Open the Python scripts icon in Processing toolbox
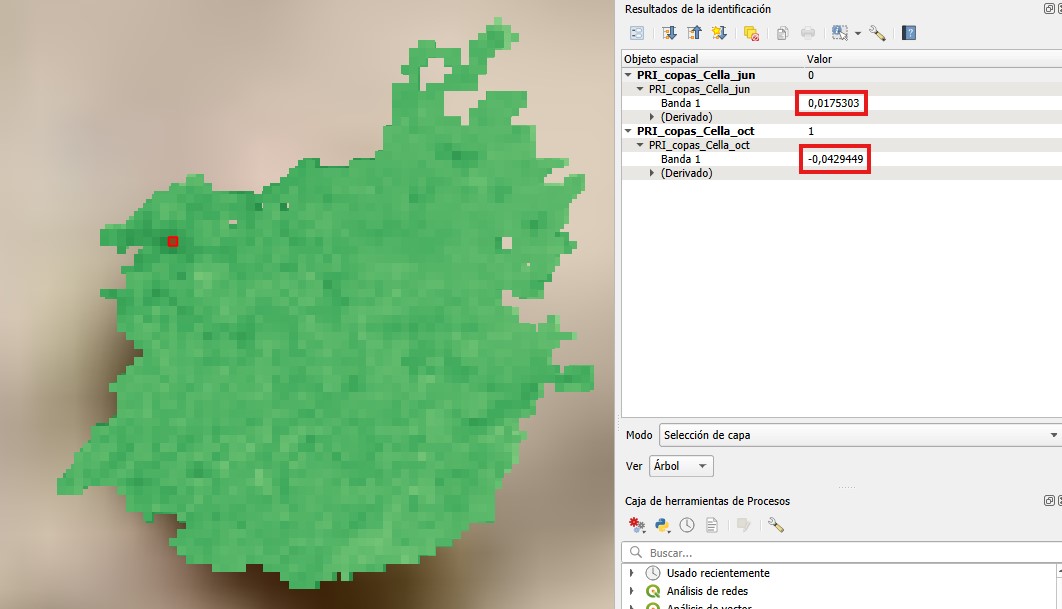1062x609 pixels. coord(662,525)
